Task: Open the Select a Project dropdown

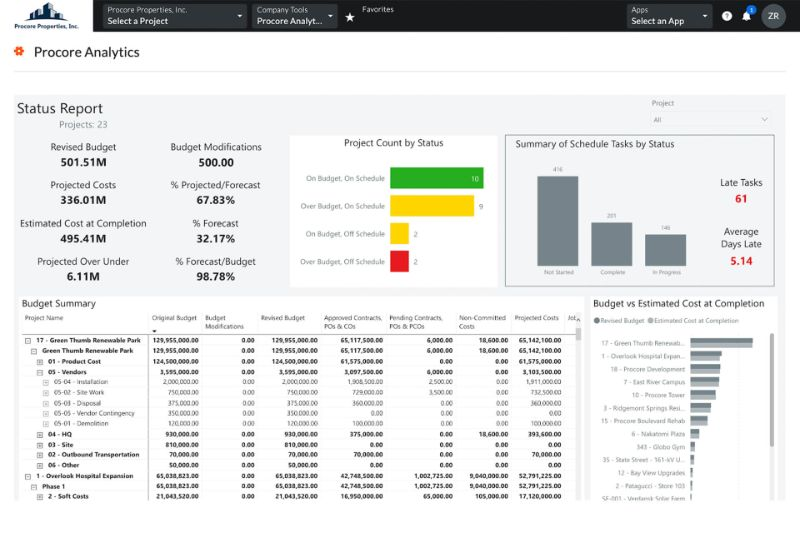Action: [x=174, y=16]
